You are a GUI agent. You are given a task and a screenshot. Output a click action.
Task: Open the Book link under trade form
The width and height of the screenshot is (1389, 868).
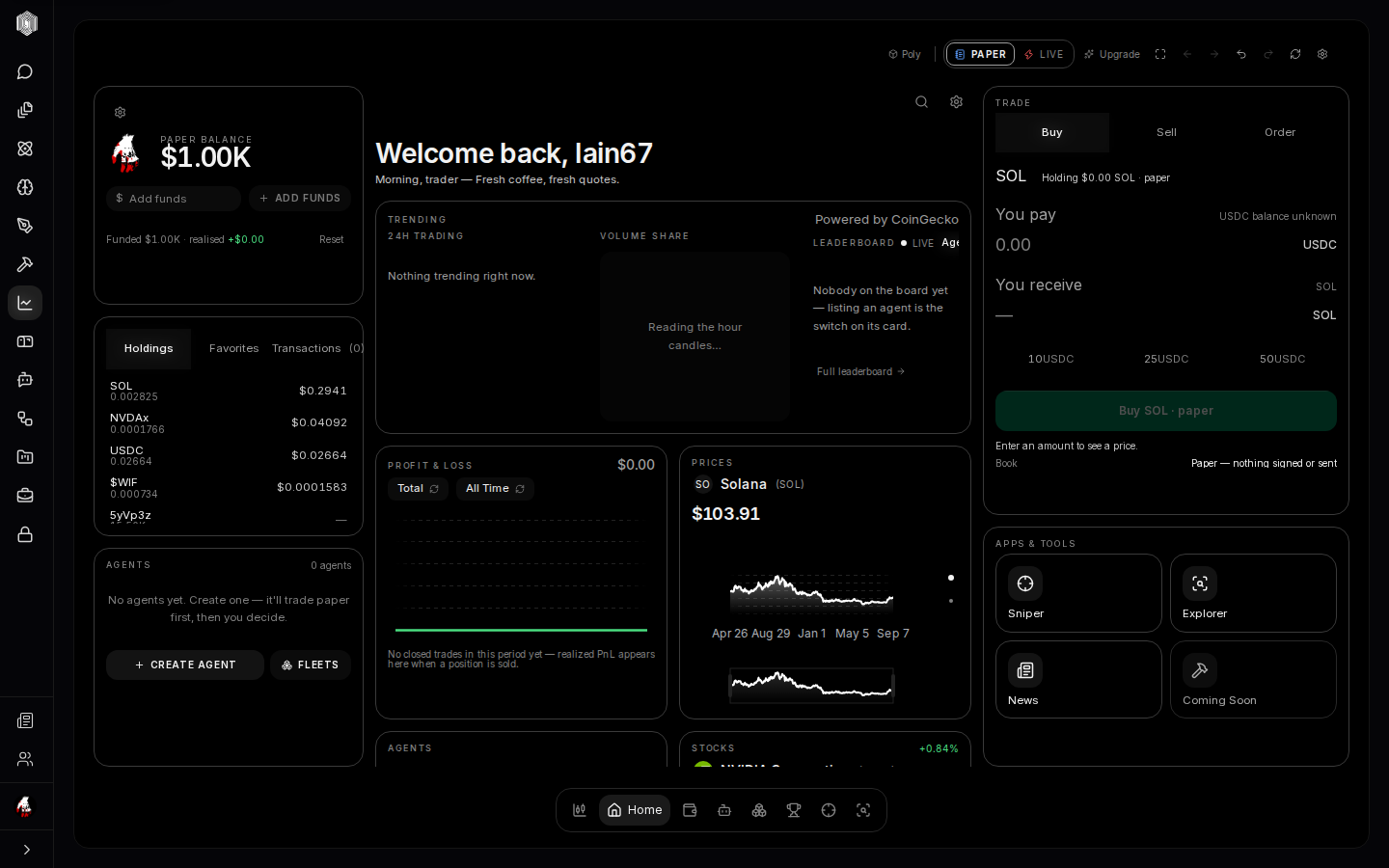[1006, 464]
